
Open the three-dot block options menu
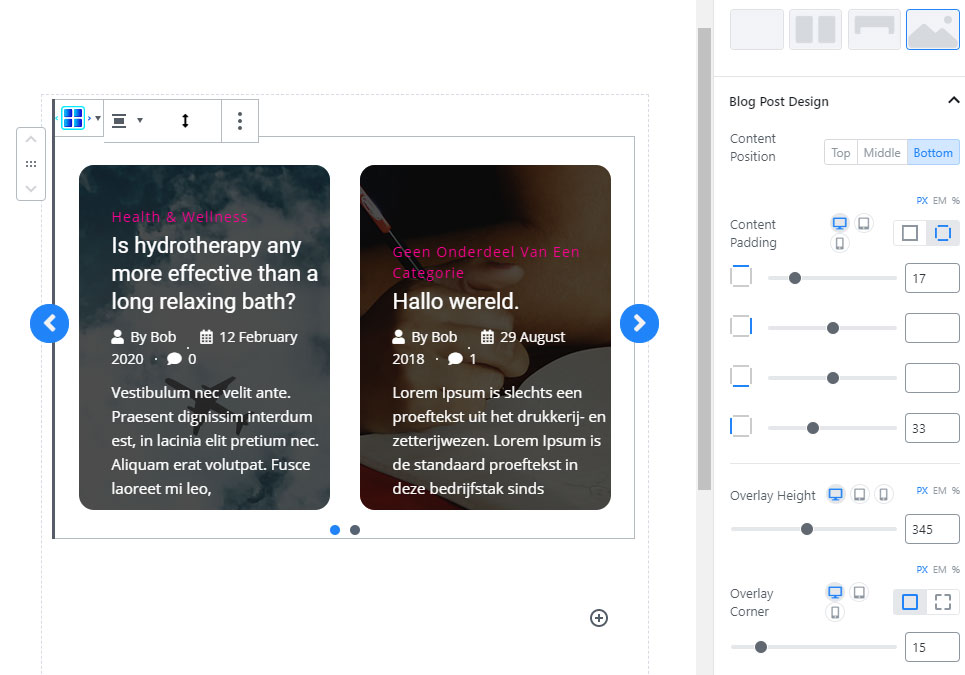coord(240,121)
